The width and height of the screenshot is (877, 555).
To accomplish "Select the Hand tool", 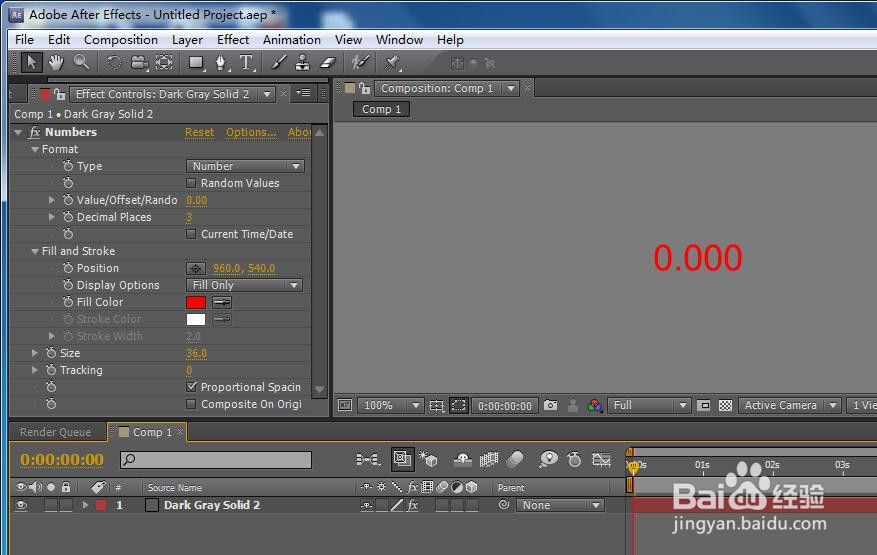I will coord(56,62).
